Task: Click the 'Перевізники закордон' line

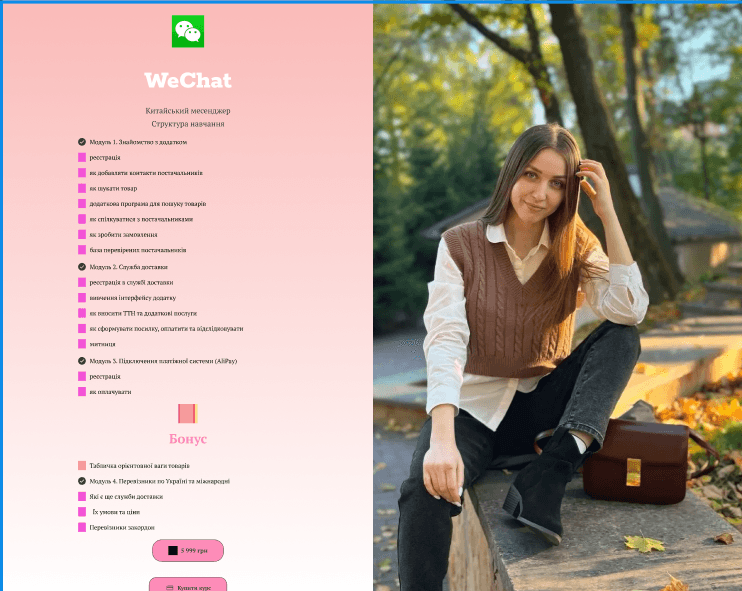Action: click(122, 527)
